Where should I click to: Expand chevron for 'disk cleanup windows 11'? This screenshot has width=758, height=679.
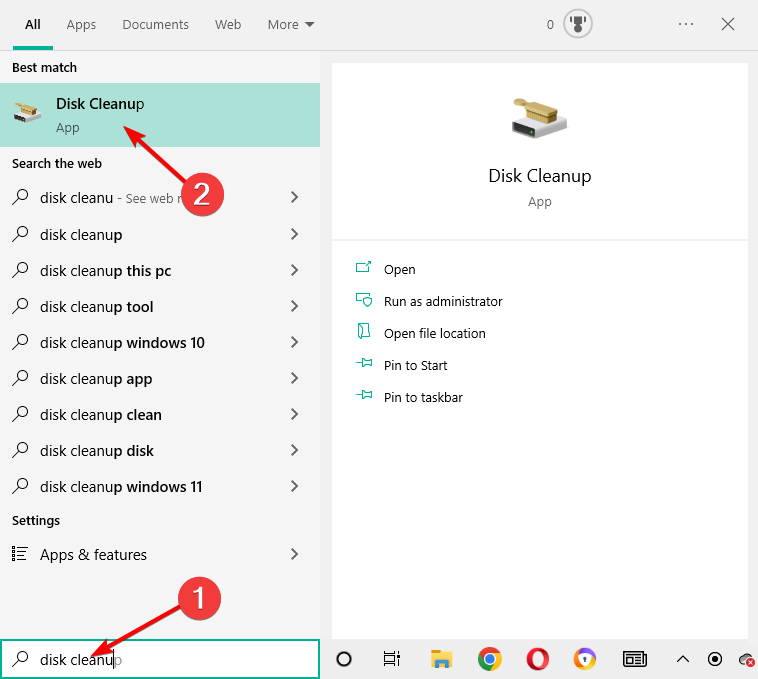click(294, 486)
